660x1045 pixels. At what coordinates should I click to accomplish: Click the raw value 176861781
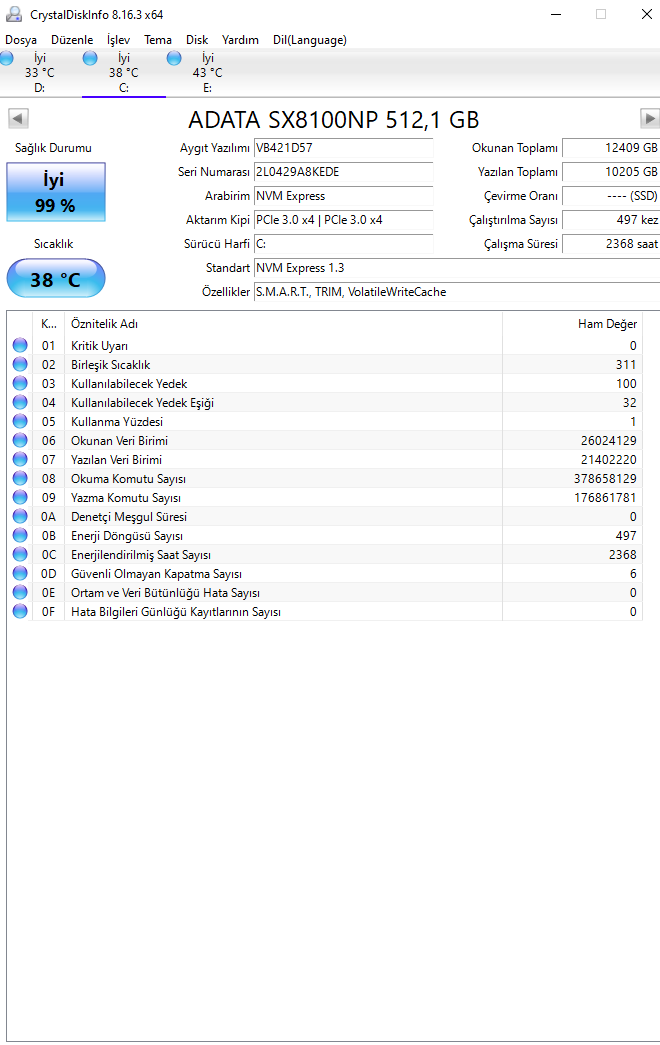click(605, 497)
